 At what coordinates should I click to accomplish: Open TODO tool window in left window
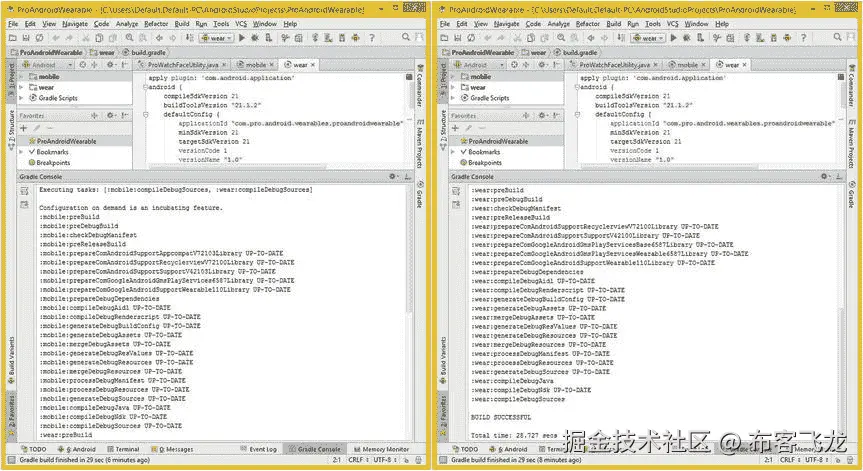[33, 450]
